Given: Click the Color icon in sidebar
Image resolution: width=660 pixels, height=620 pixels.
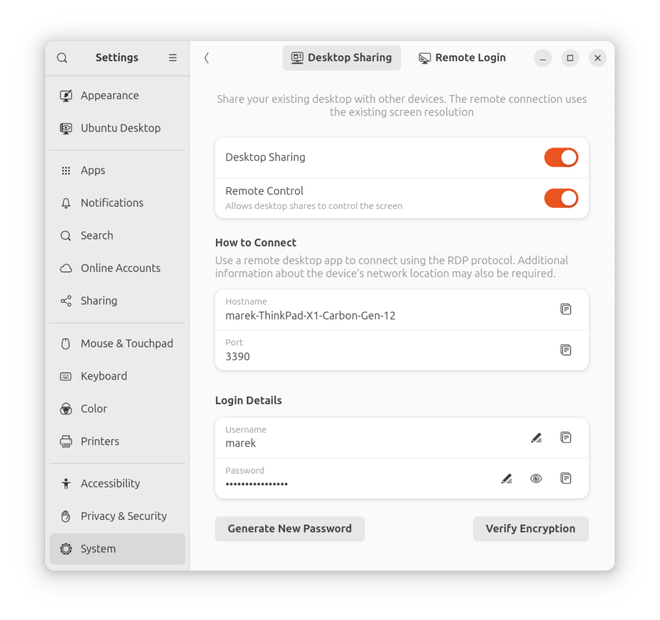Looking at the screenshot, I should tap(66, 409).
